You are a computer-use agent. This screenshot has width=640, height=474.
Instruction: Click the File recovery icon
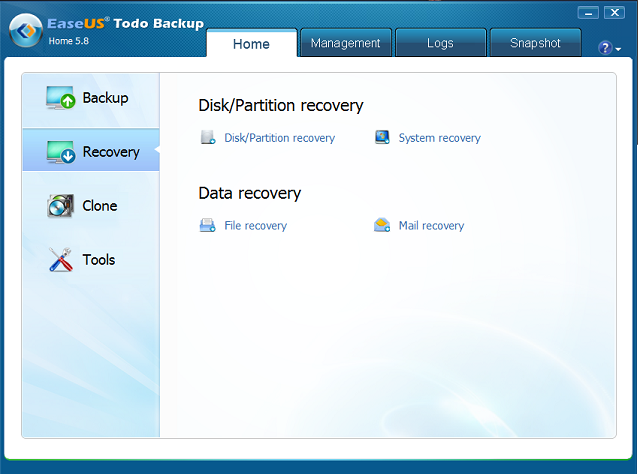(x=207, y=226)
